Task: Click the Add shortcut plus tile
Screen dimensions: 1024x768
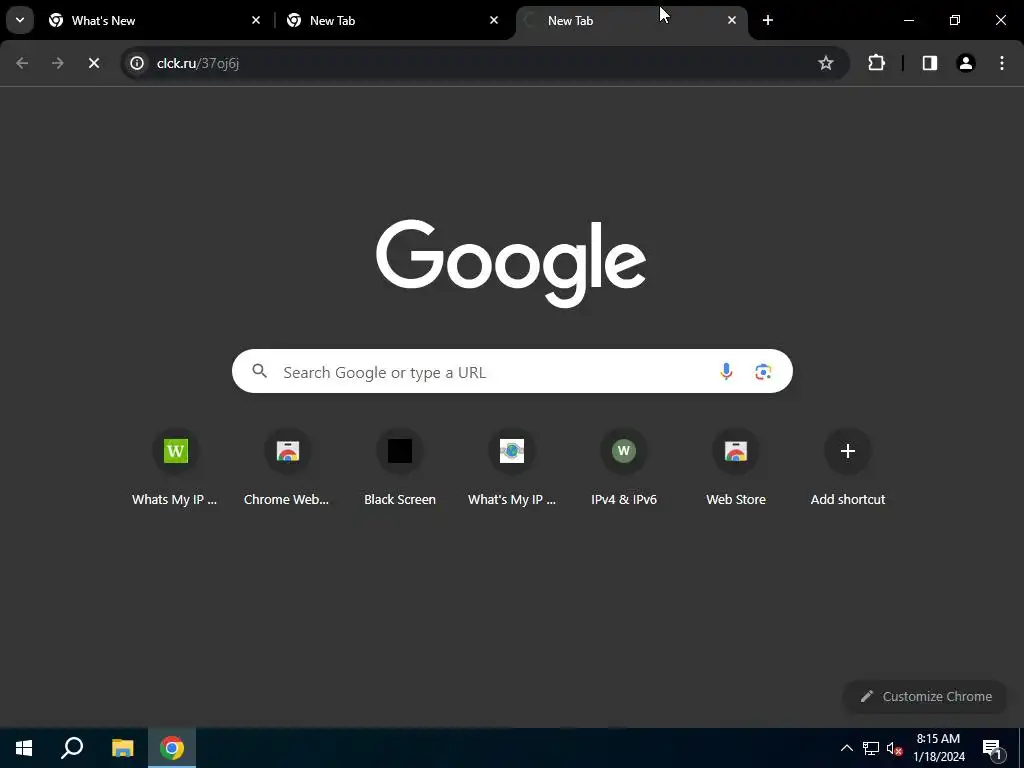Action: pos(848,467)
